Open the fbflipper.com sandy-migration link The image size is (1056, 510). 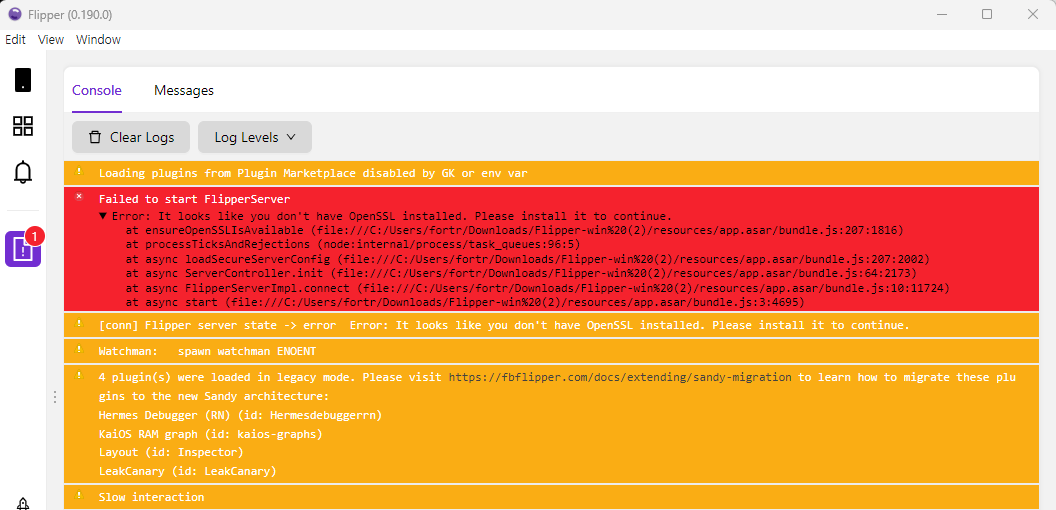pyautogui.click(x=620, y=377)
